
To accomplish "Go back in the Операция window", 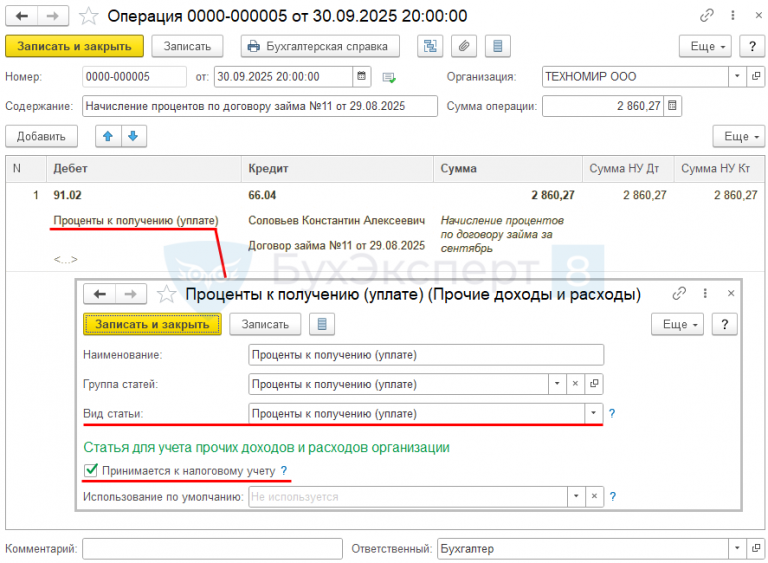I will [x=22, y=16].
